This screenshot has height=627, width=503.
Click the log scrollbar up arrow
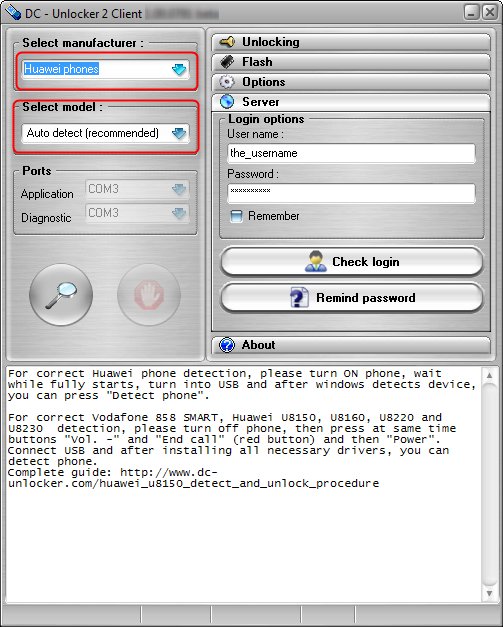coord(489,375)
